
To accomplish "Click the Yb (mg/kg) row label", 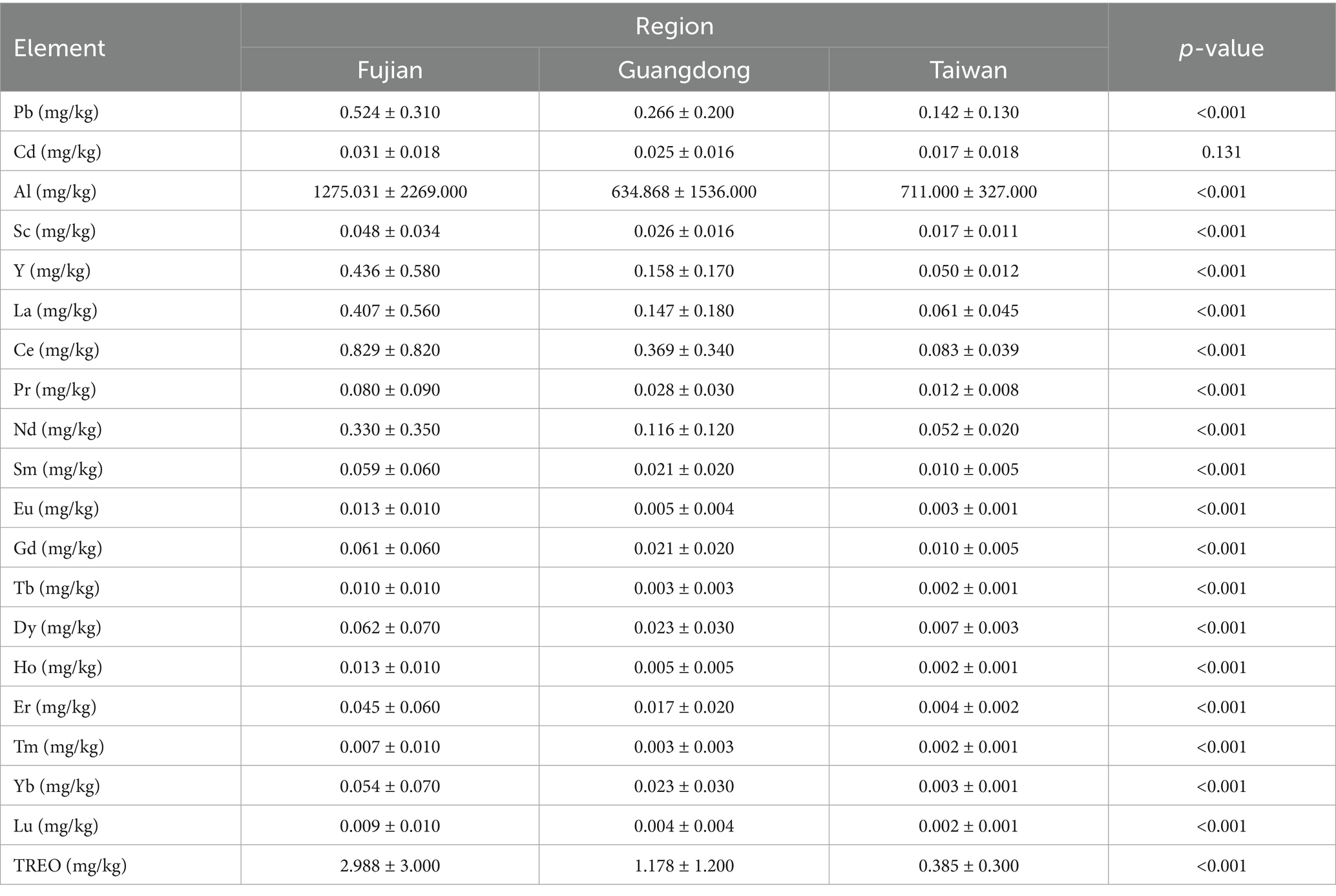I will click(x=56, y=786).
